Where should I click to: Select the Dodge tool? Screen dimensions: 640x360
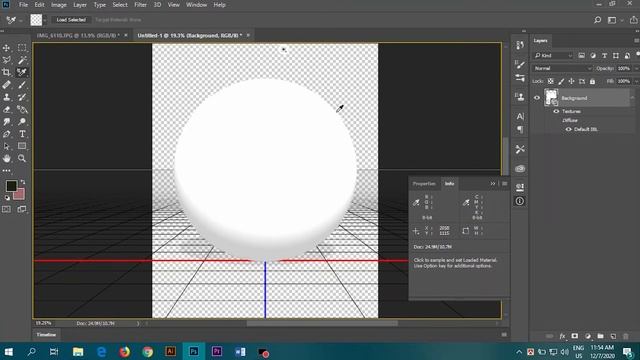click(x=22, y=122)
